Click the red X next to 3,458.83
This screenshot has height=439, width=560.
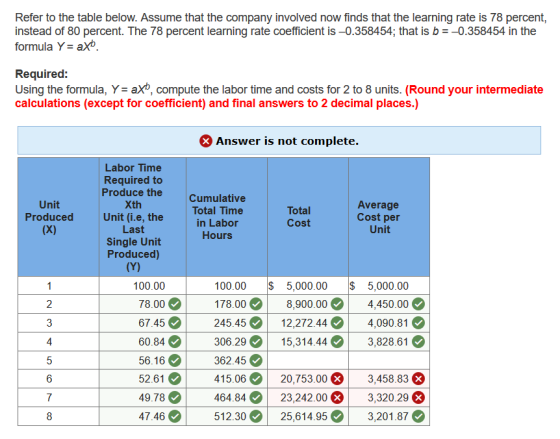(418, 379)
